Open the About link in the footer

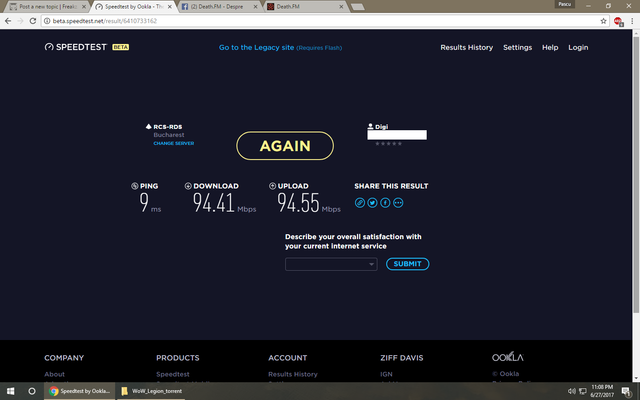point(54,374)
